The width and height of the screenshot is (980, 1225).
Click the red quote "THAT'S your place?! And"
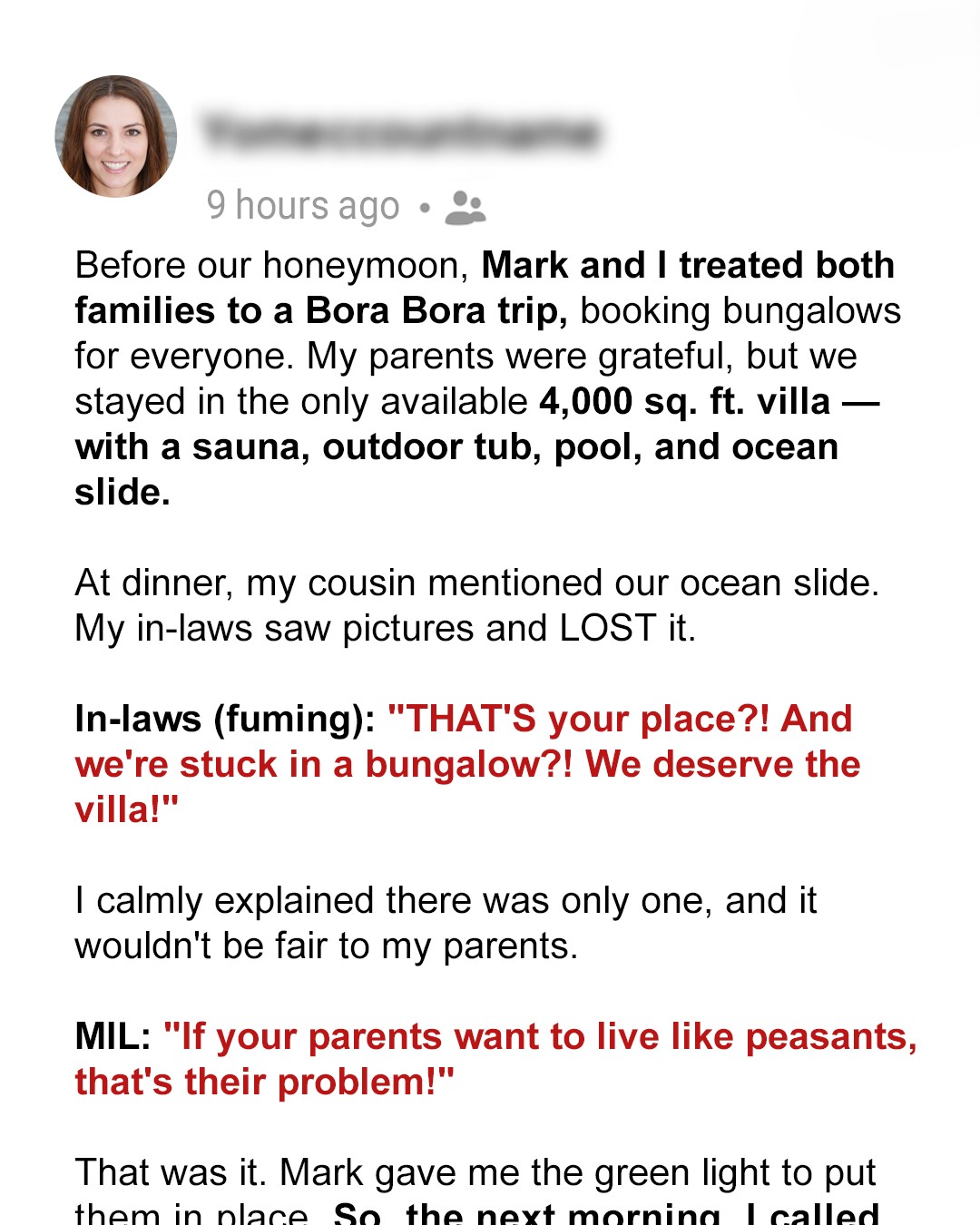coord(620,720)
